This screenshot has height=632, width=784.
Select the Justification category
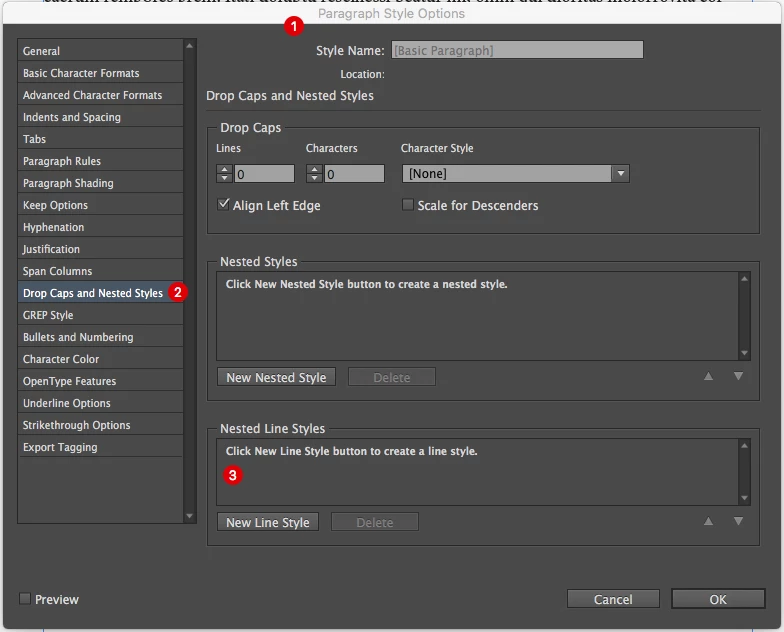coord(100,249)
